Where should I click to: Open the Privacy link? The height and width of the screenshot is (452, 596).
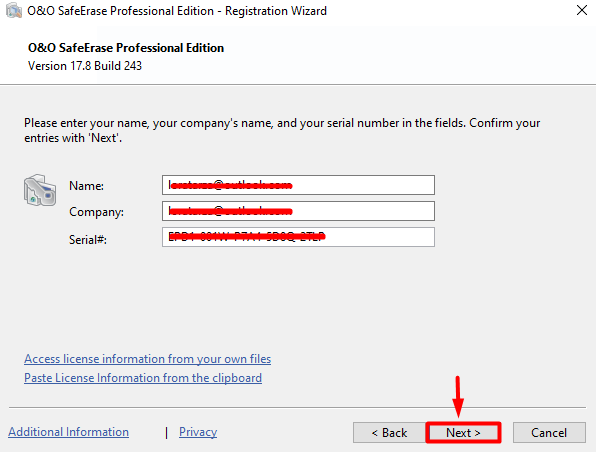point(198,432)
